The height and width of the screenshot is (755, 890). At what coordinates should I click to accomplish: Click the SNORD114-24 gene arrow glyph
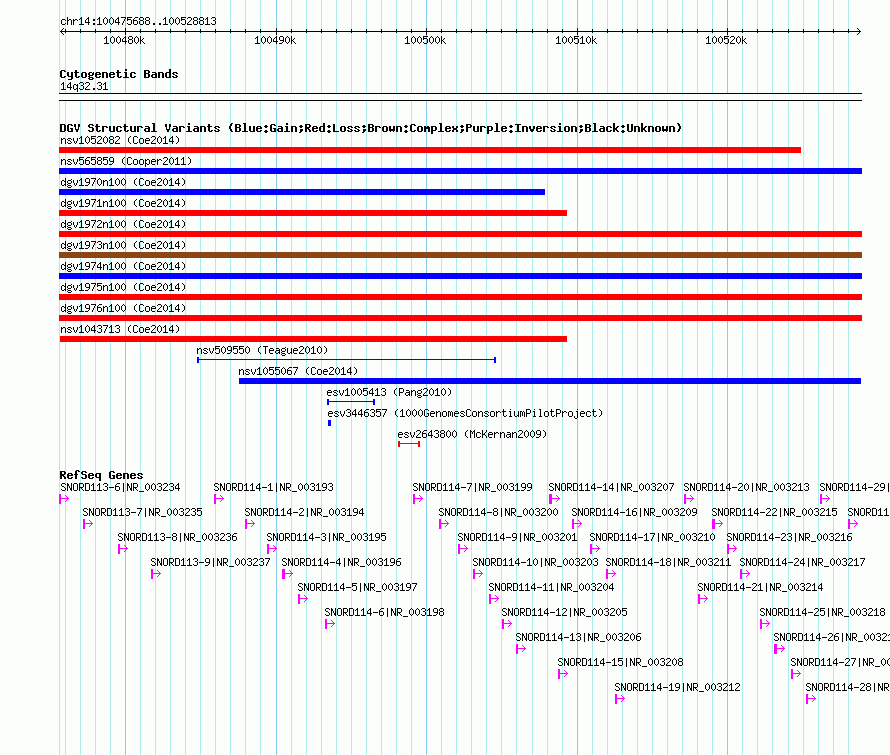tap(745, 574)
